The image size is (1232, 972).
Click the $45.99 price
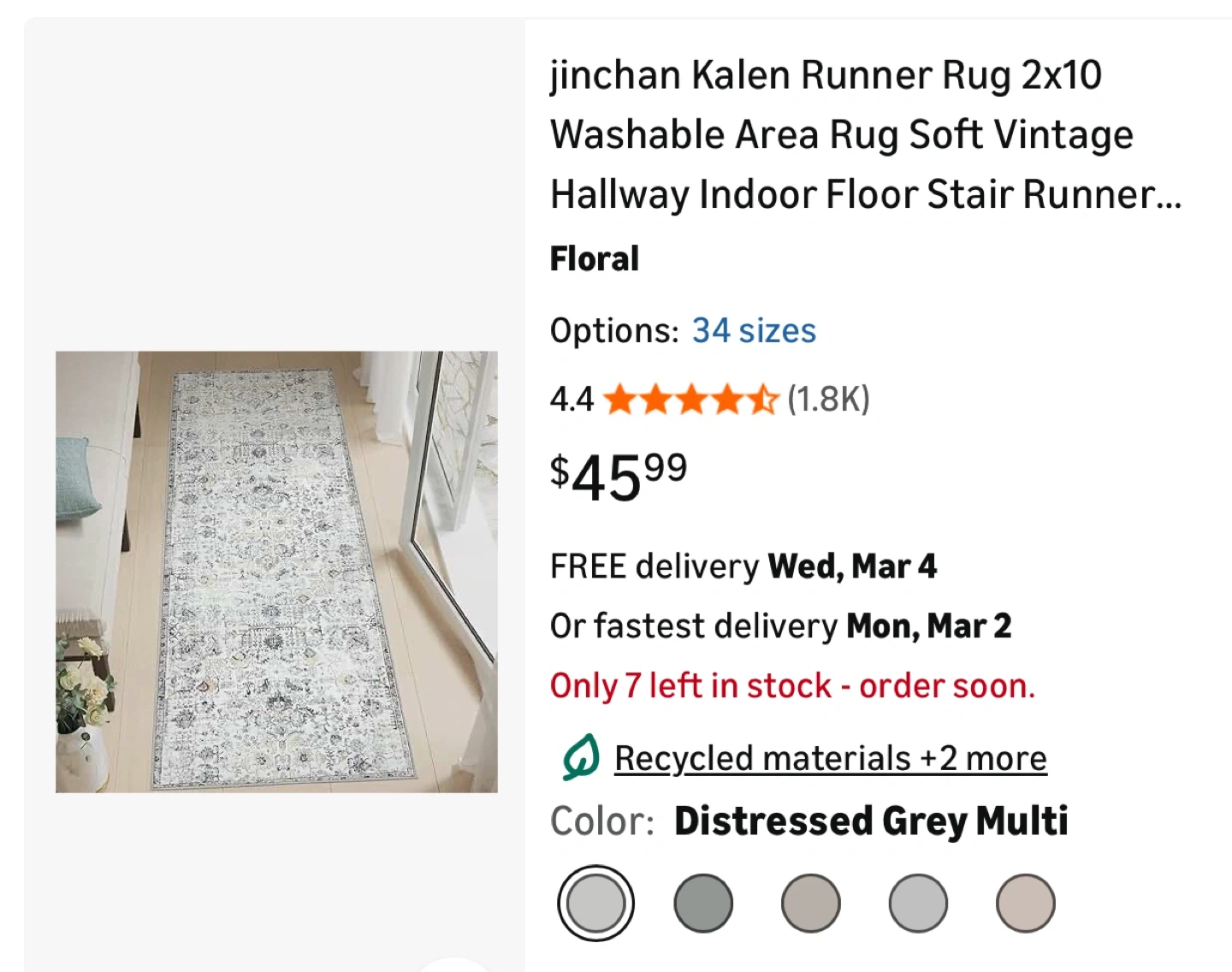(x=619, y=477)
